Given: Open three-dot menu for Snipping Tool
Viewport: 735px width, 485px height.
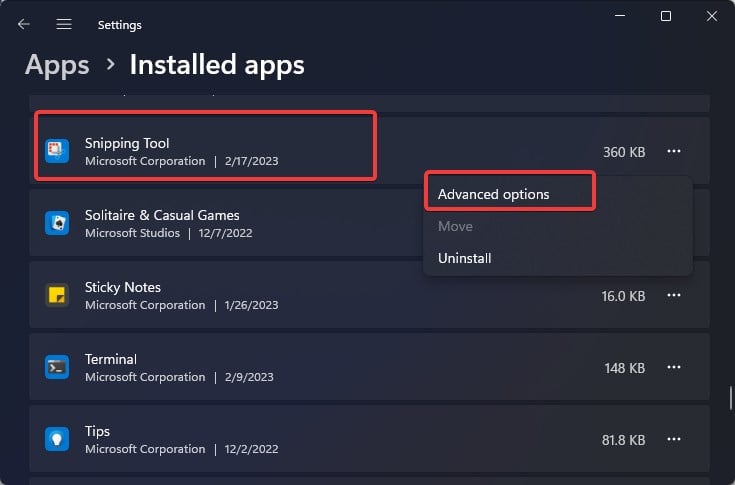Looking at the screenshot, I should click(674, 152).
